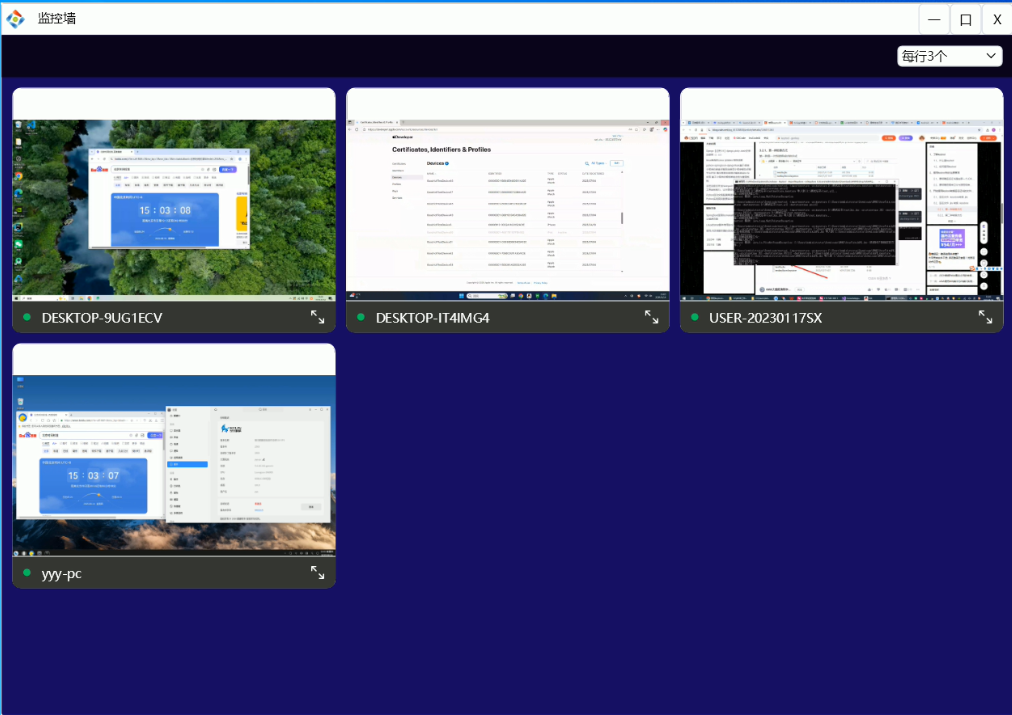Select the DESKTOP-9UG1ECV device name label
Viewport: 1012px width, 715px height.
pos(102,318)
